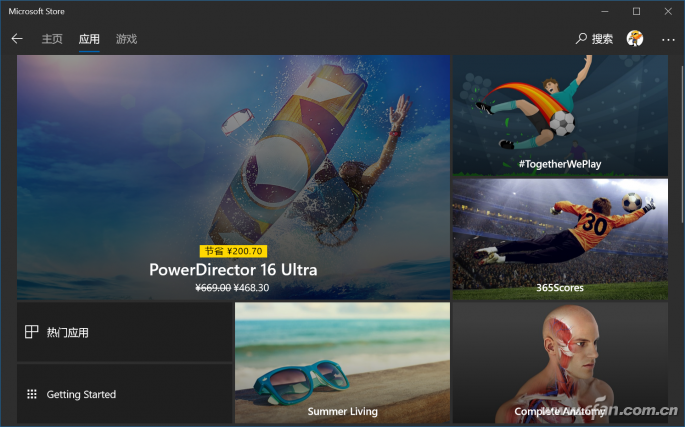Screen dimensions: 685x427
Task: Maximize the Microsoft Store window
Action: click(637, 11)
